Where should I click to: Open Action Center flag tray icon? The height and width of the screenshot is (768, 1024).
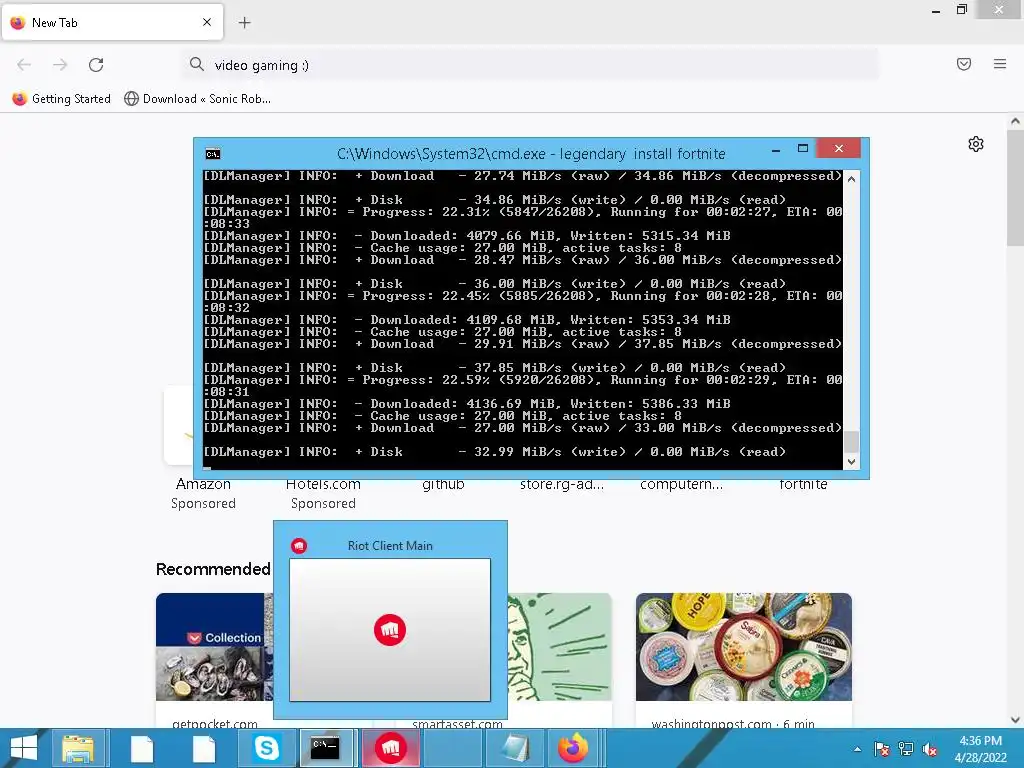coord(882,749)
